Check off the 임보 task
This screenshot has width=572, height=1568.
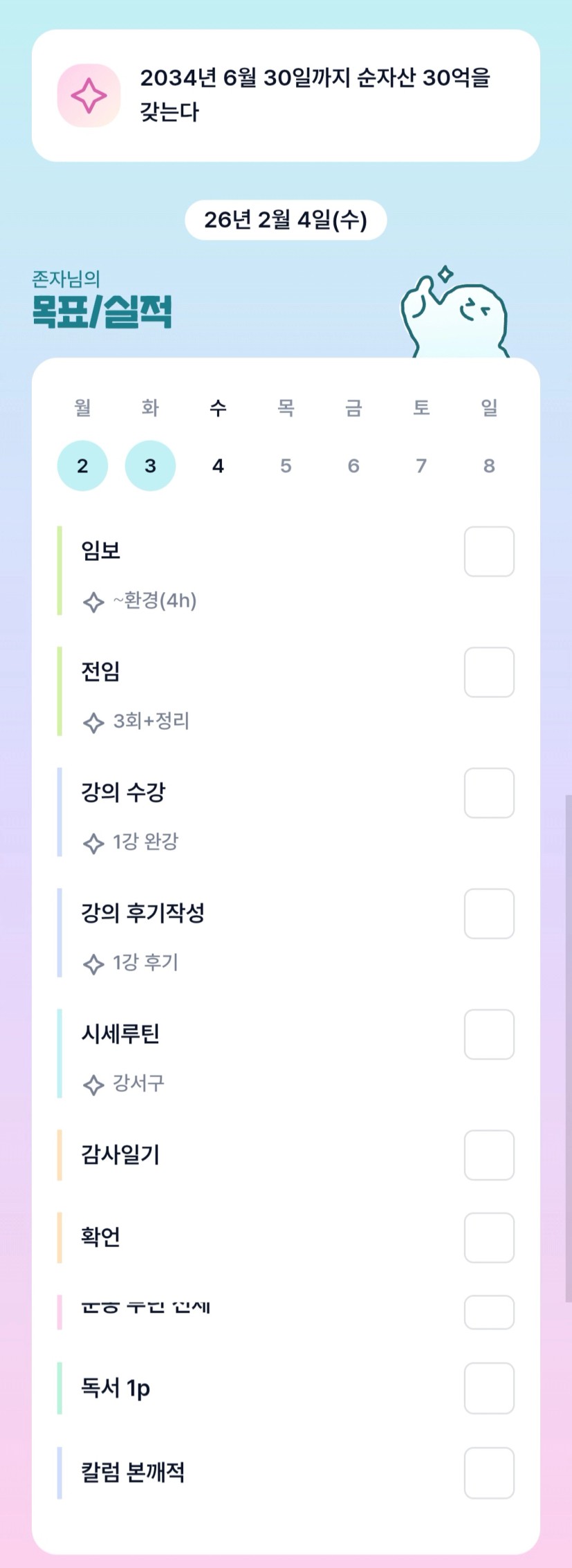(x=489, y=551)
